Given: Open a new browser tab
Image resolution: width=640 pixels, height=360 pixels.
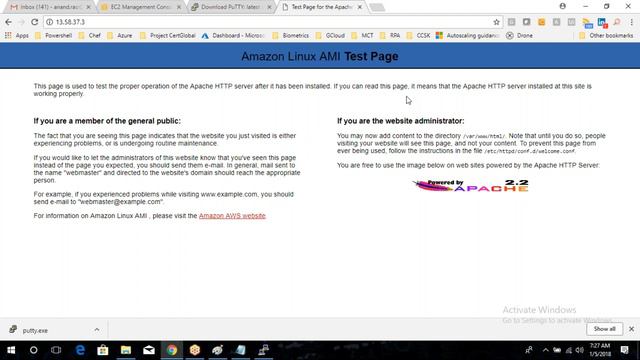Looking at the screenshot, I should coord(377,7).
